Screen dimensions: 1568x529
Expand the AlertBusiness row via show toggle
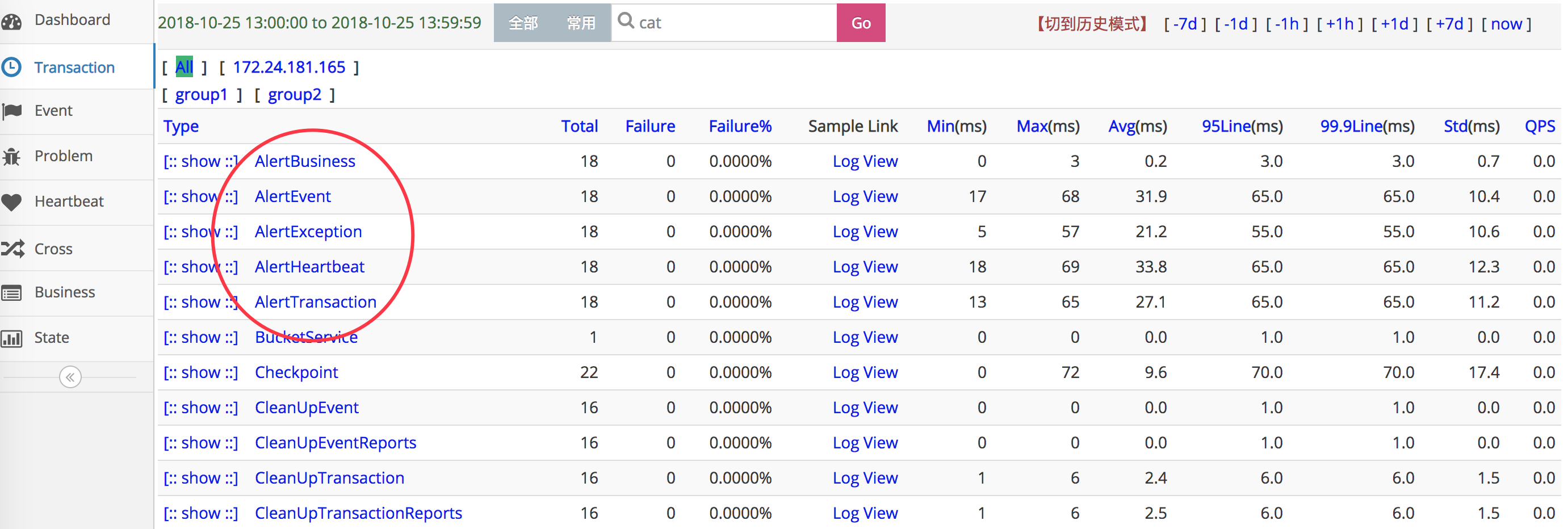200,161
